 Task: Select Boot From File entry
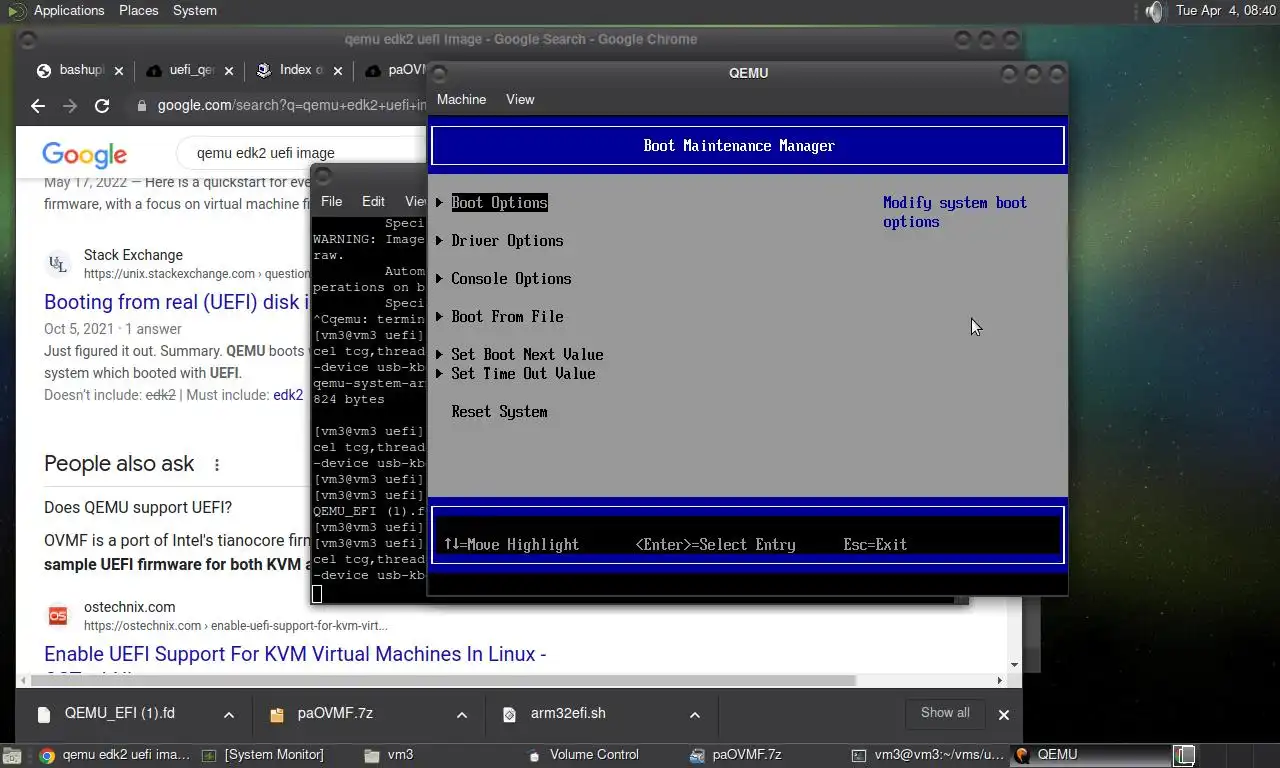(507, 316)
